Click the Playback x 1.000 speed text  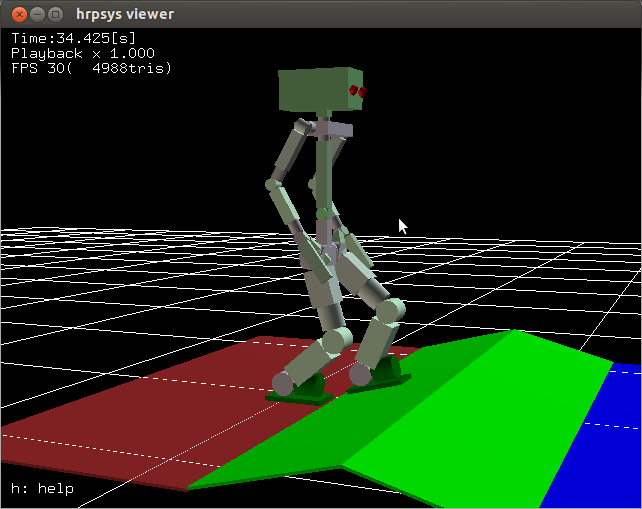click(x=82, y=53)
